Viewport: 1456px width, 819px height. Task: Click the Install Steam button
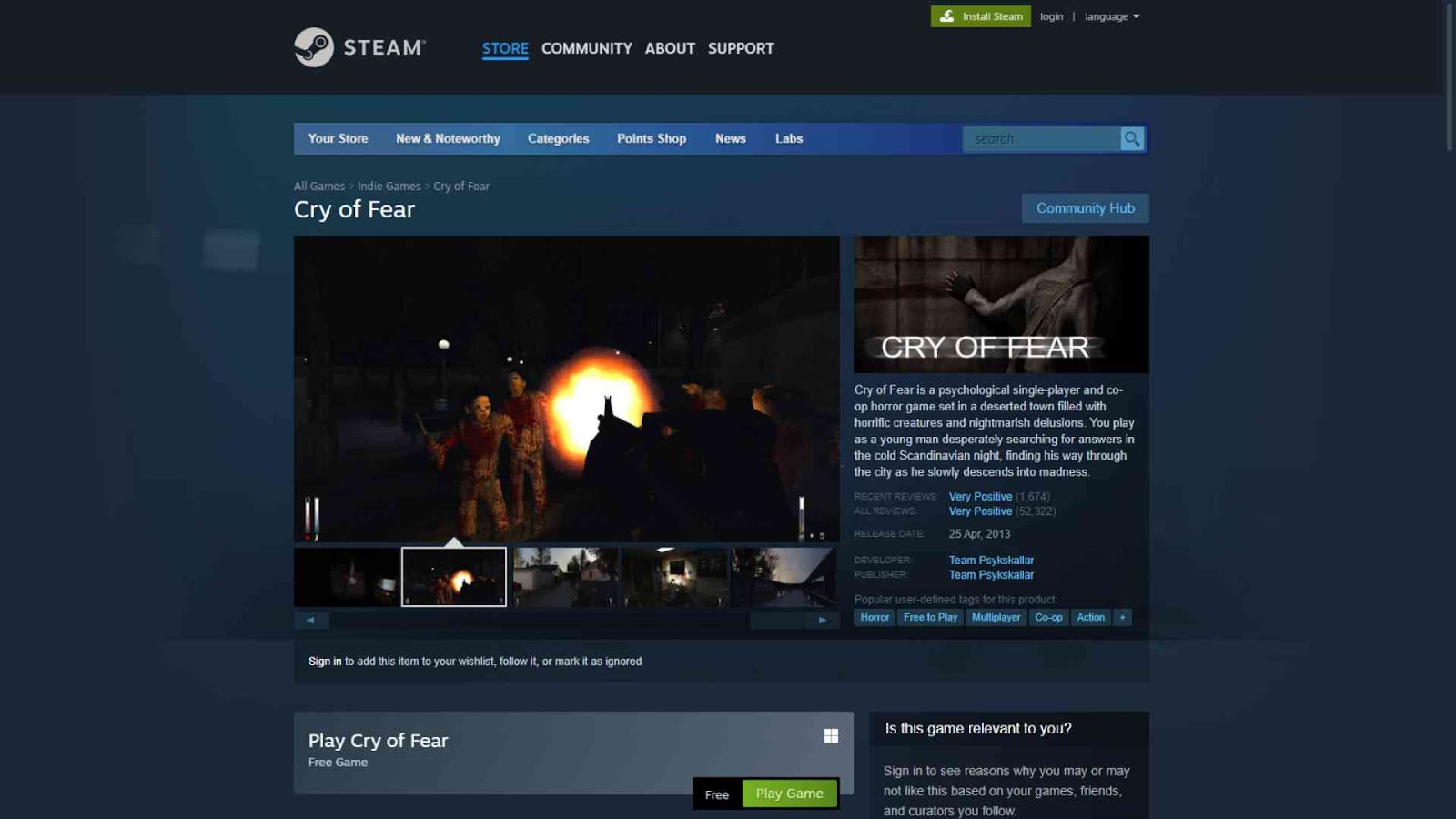coord(981,16)
